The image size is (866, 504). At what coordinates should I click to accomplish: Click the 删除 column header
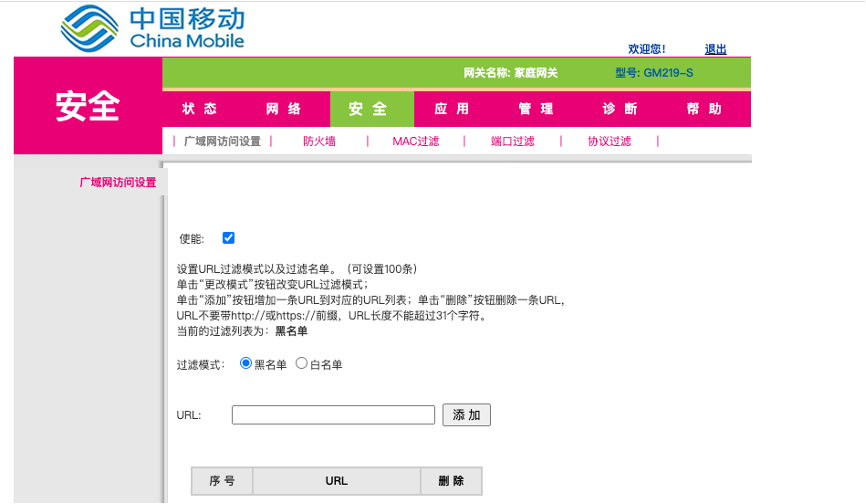pyautogui.click(x=451, y=481)
